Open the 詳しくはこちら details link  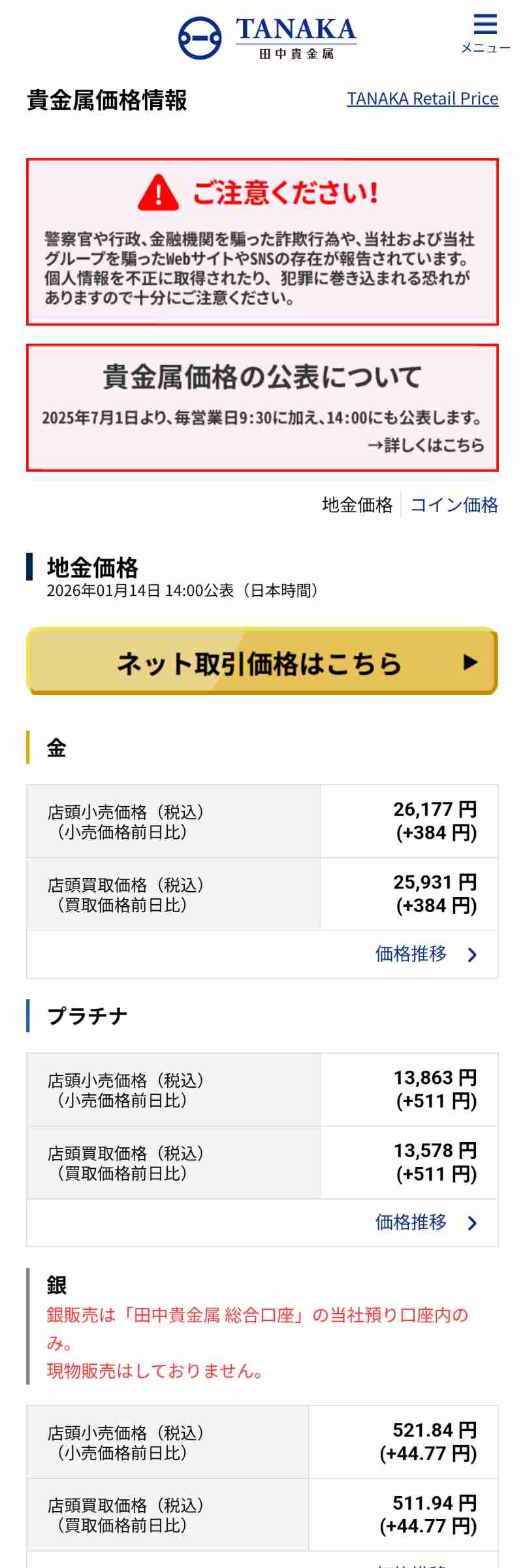point(426,446)
